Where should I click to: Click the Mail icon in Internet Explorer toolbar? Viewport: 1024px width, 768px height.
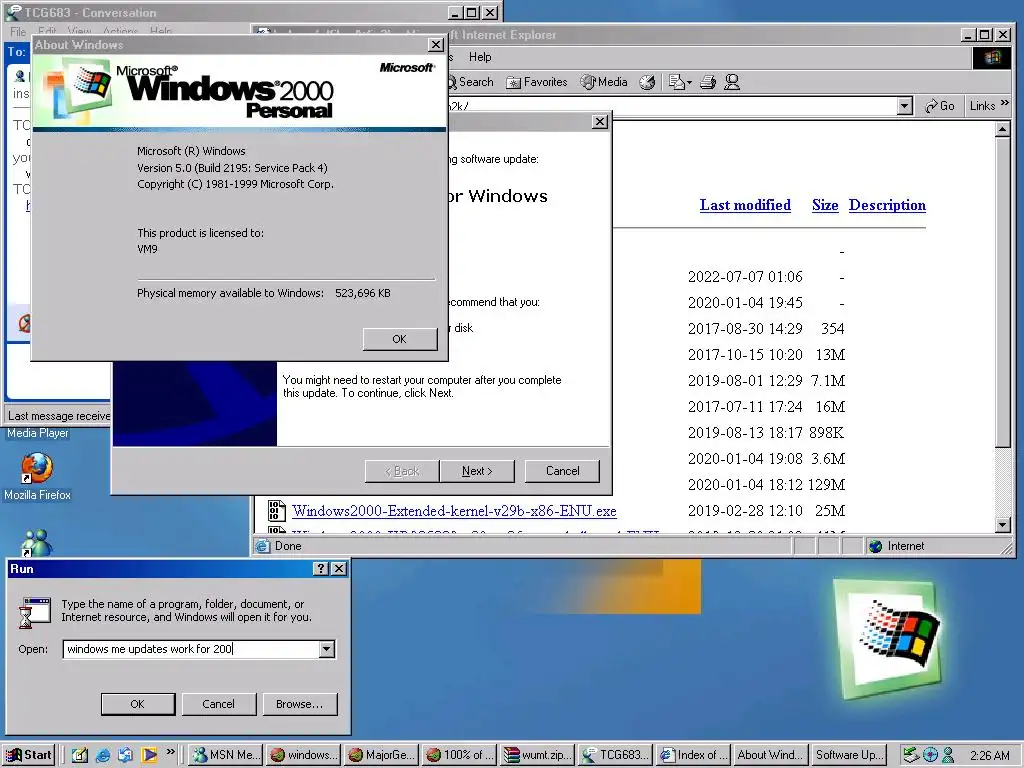pyautogui.click(x=680, y=82)
